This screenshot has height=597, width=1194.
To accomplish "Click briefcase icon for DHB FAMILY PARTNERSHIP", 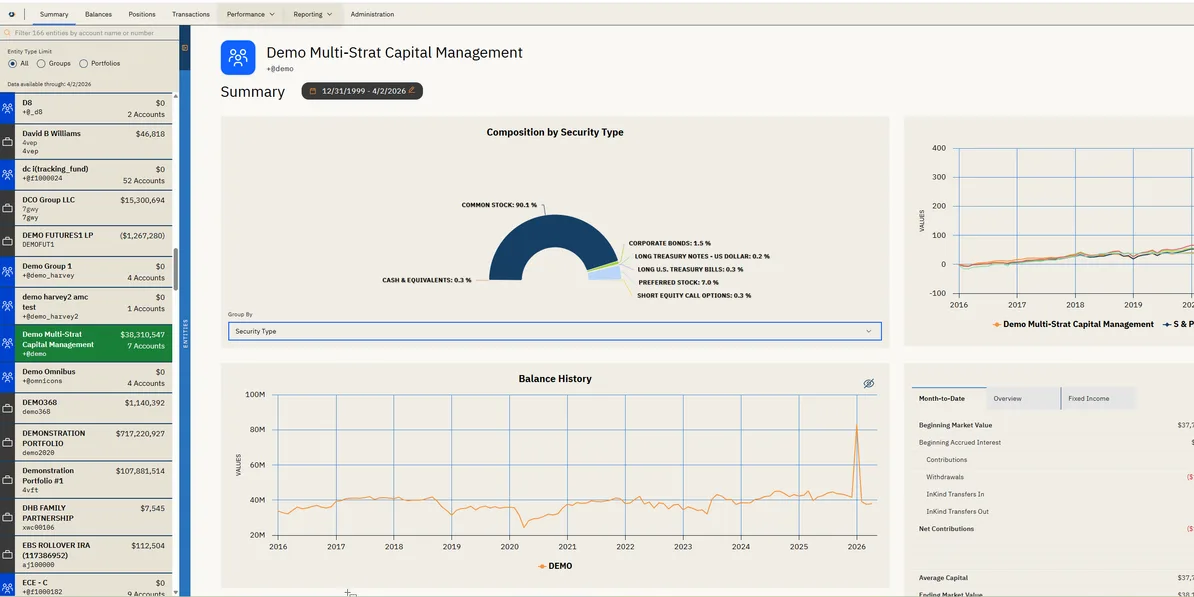I will 8,517.
